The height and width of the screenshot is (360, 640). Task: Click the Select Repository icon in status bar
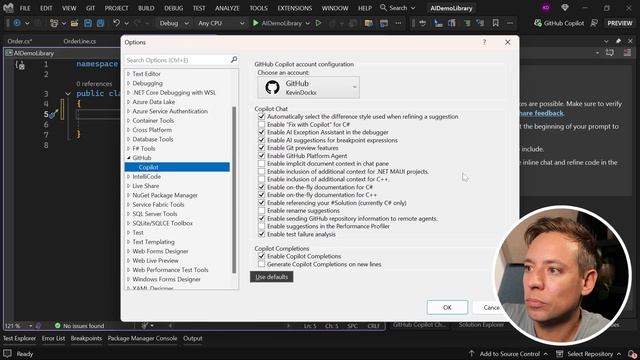pos(560,353)
